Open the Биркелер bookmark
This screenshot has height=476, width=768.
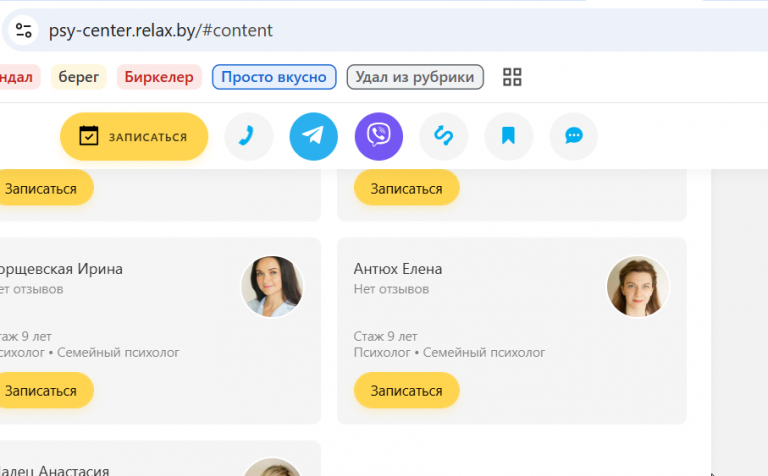click(159, 77)
